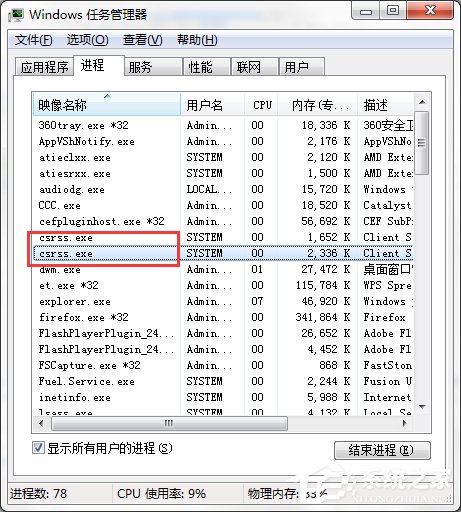The width and height of the screenshot is (461, 512).
Task: Switch to the 应用程序 tab
Action: [44, 67]
